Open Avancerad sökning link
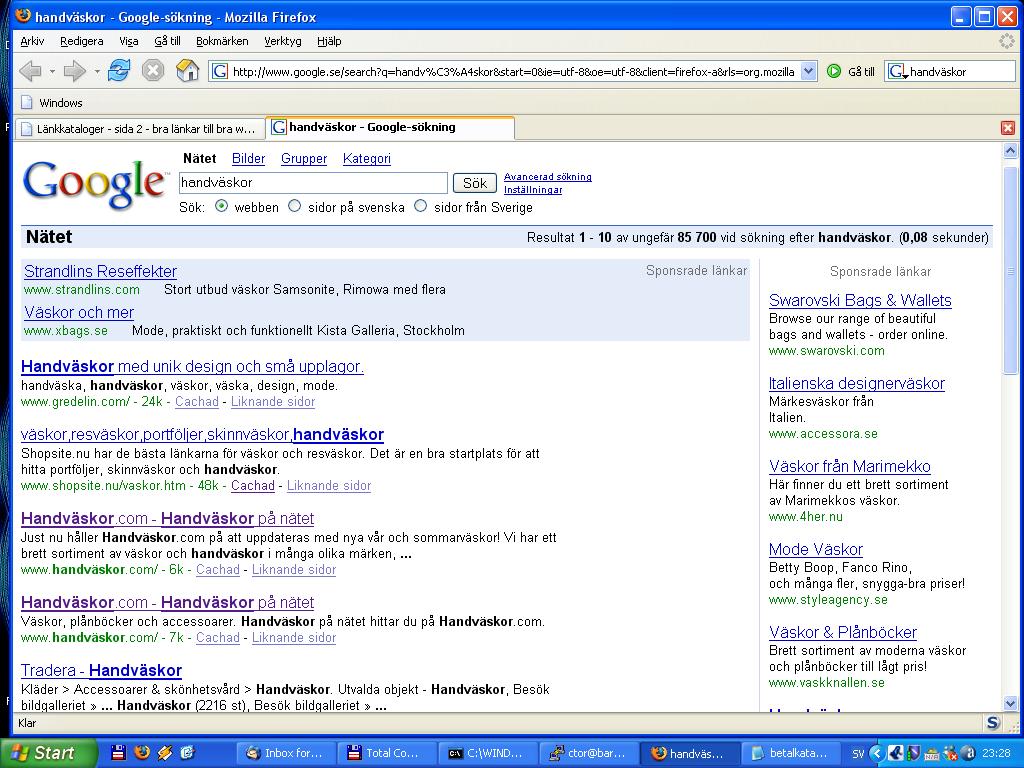 click(547, 176)
